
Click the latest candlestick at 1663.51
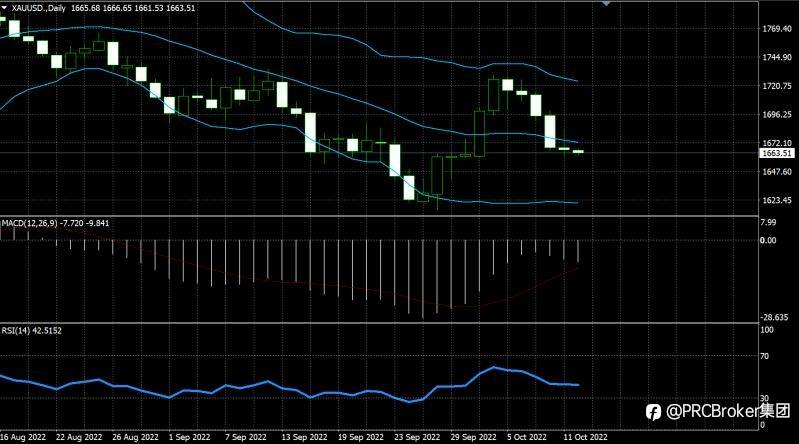coord(578,152)
